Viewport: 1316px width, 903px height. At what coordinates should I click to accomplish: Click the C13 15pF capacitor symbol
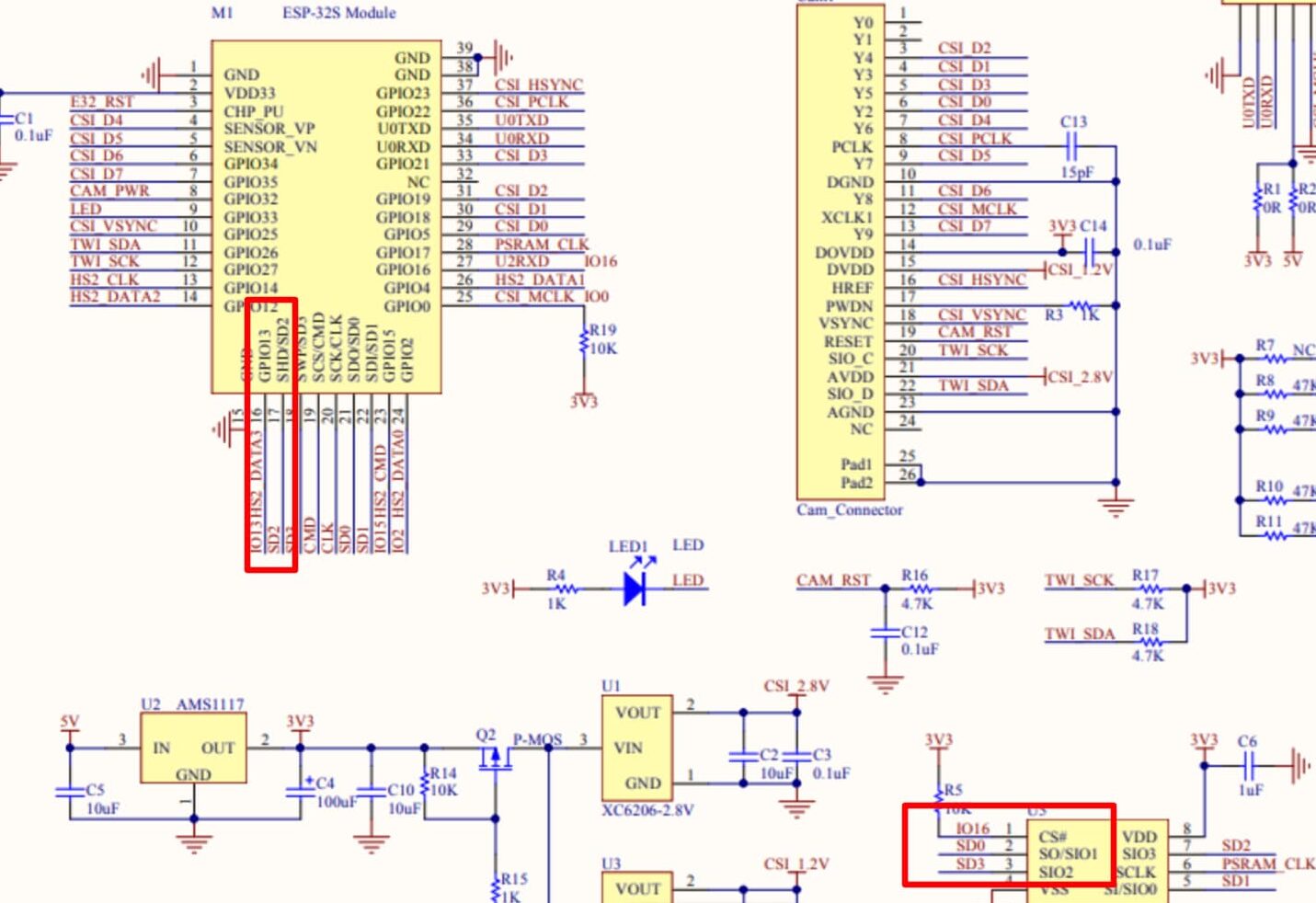point(1070,145)
